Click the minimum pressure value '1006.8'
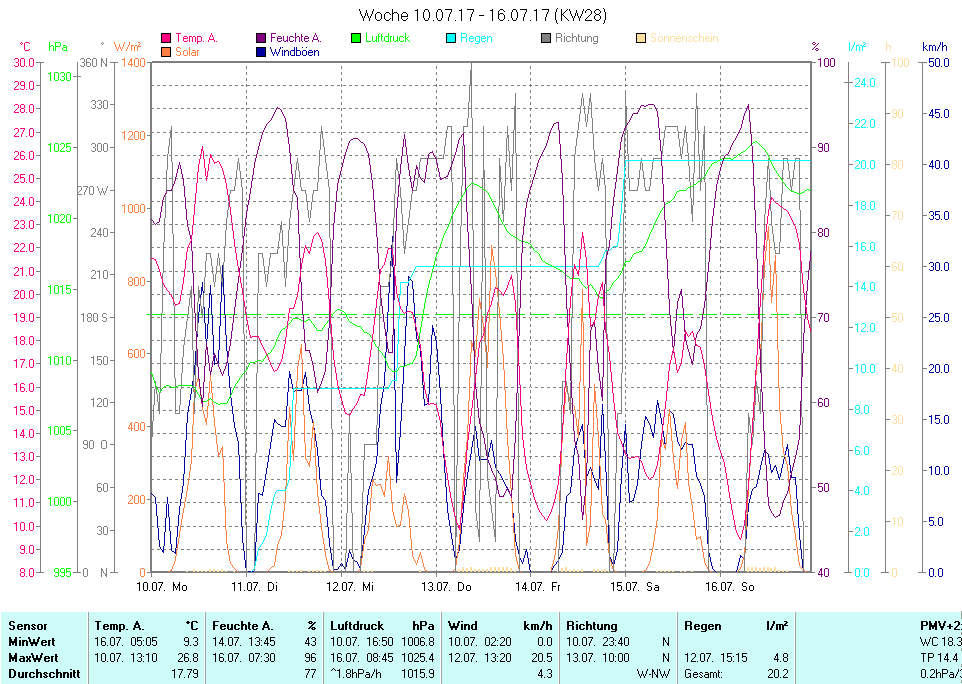This screenshot has height=684, width=962. pos(418,642)
